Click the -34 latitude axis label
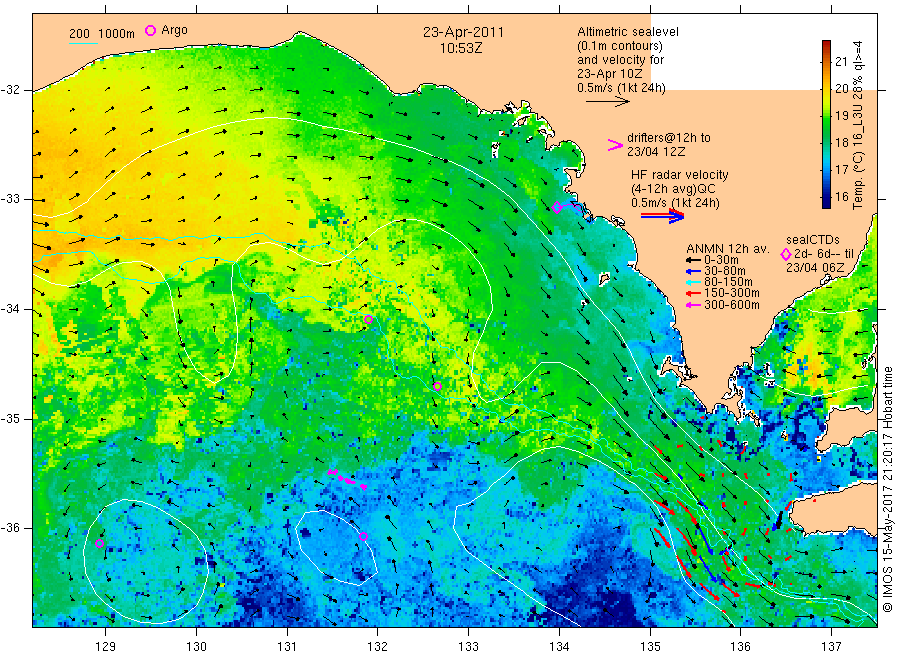This screenshot has height=660, width=900. coord(10,309)
